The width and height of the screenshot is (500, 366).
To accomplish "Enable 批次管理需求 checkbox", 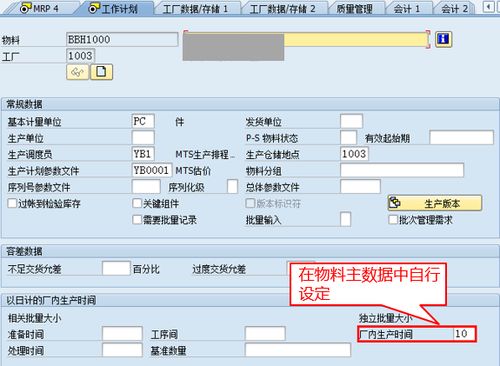I will click(x=393, y=219).
